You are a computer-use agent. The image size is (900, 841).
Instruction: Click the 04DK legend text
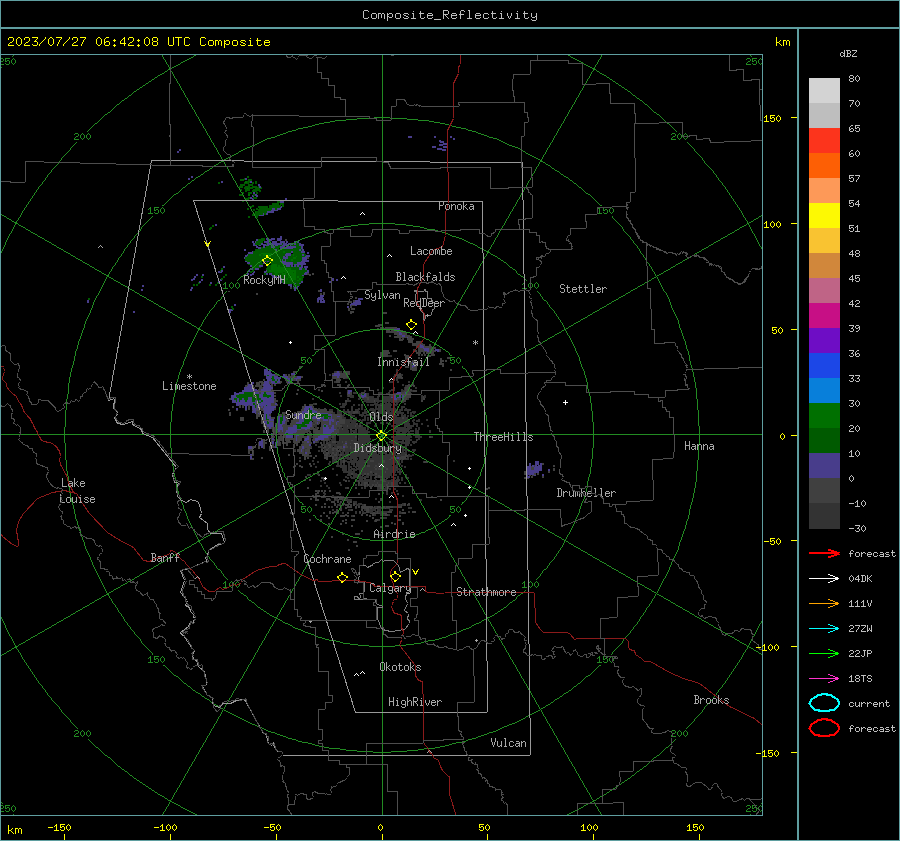pos(860,579)
